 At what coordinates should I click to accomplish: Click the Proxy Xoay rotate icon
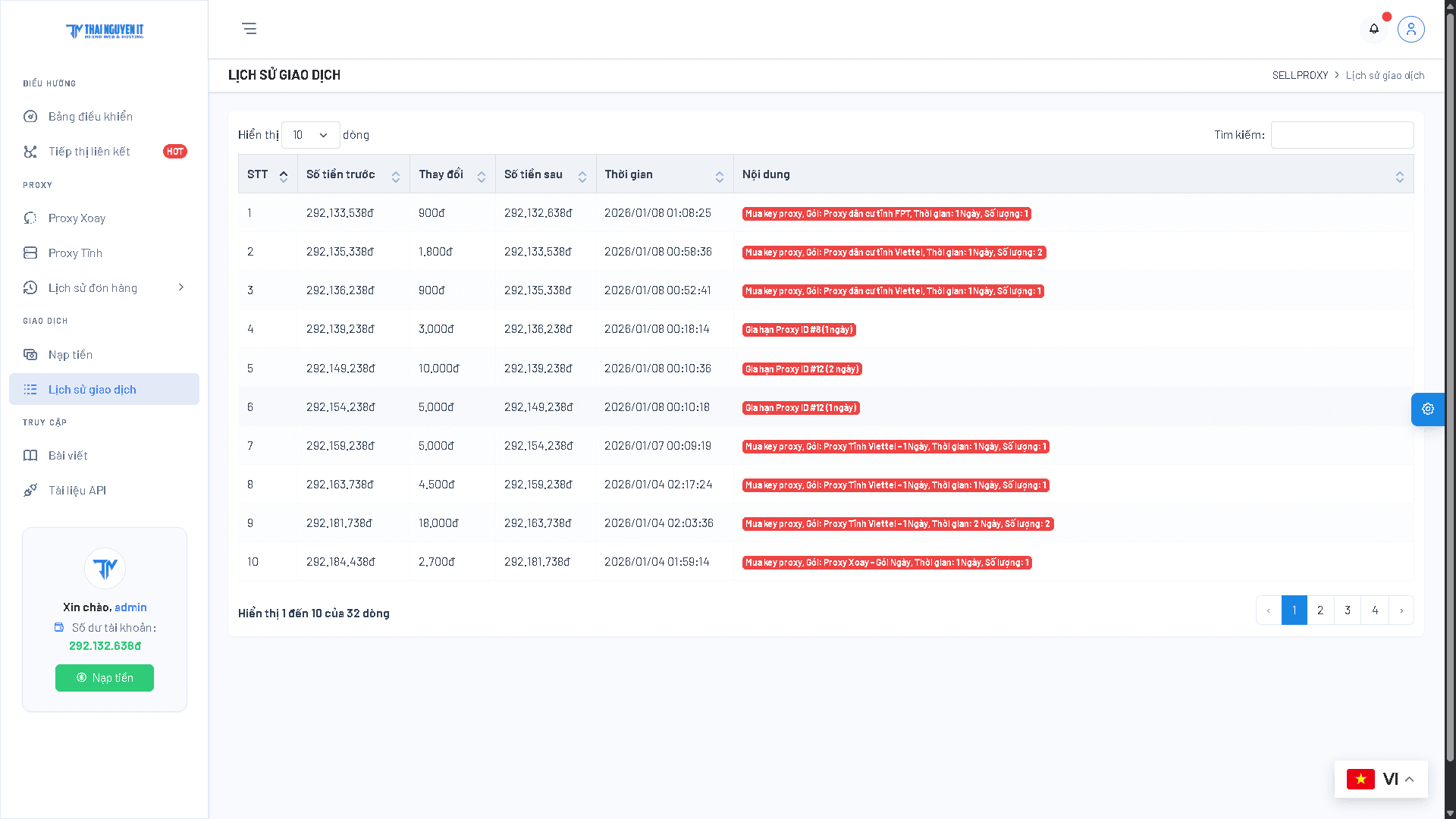pyautogui.click(x=30, y=218)
